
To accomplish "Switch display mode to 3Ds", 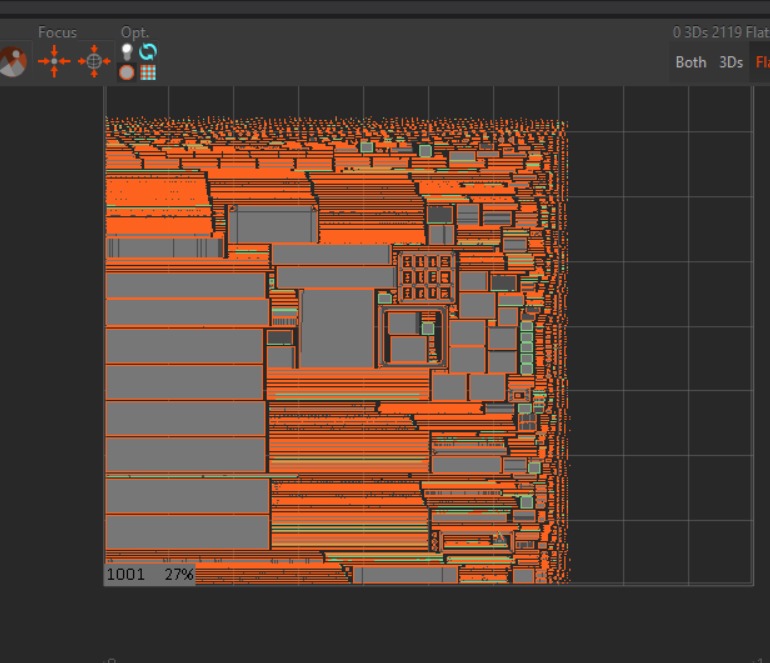I will [x=731, y=62].
